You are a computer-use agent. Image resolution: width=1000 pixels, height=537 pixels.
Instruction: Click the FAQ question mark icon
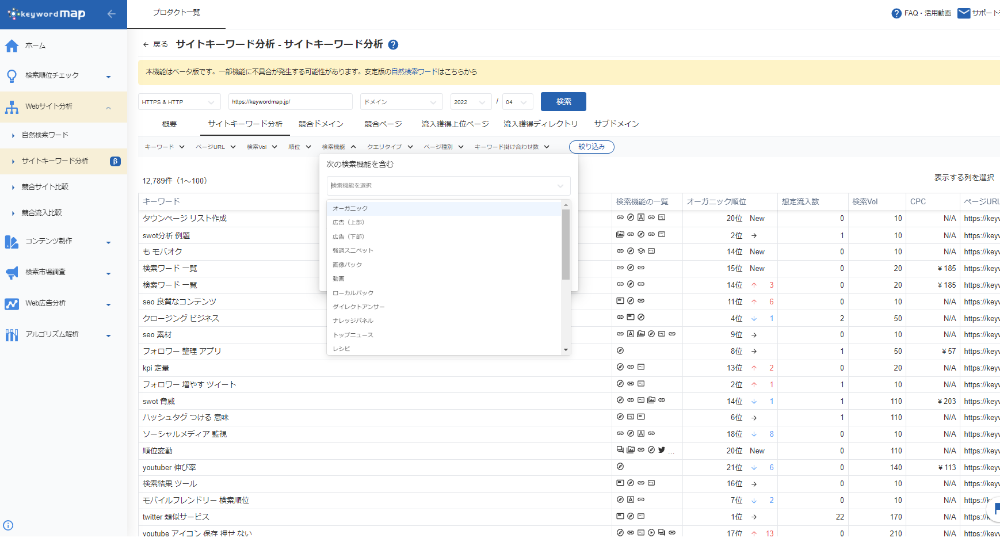point(896,13)
